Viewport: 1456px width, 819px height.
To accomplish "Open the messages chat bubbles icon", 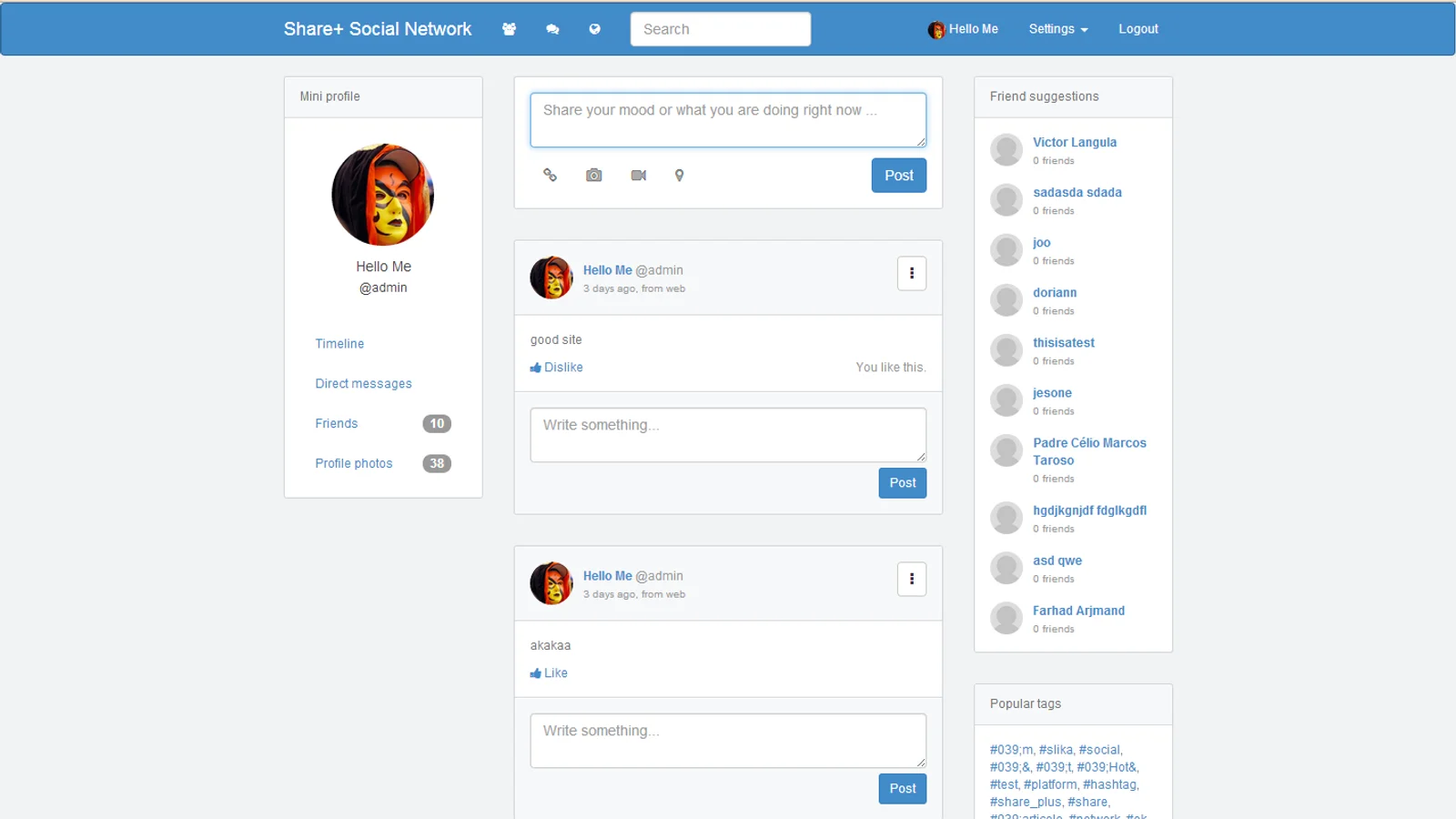I will [552, 29].
